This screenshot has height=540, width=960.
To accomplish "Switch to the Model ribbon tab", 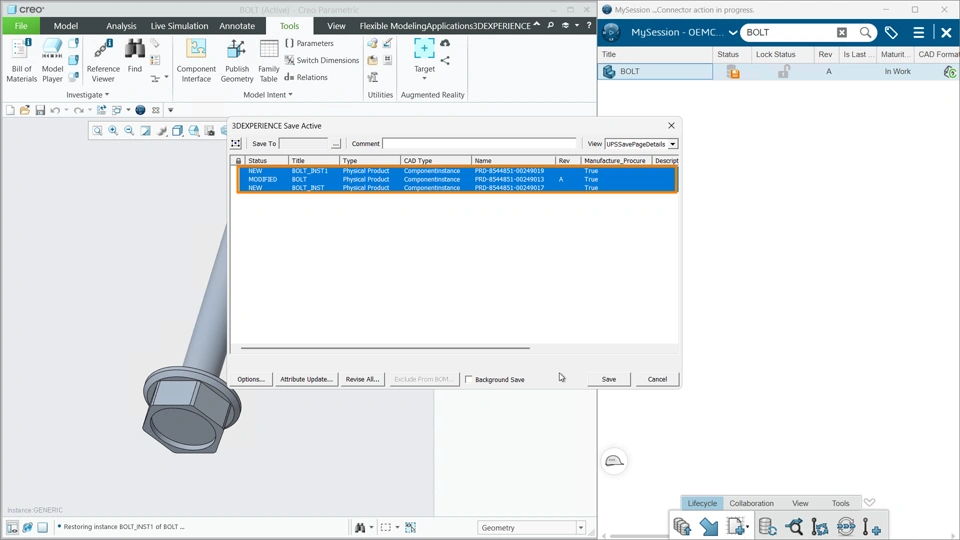I will pos(66,26).
